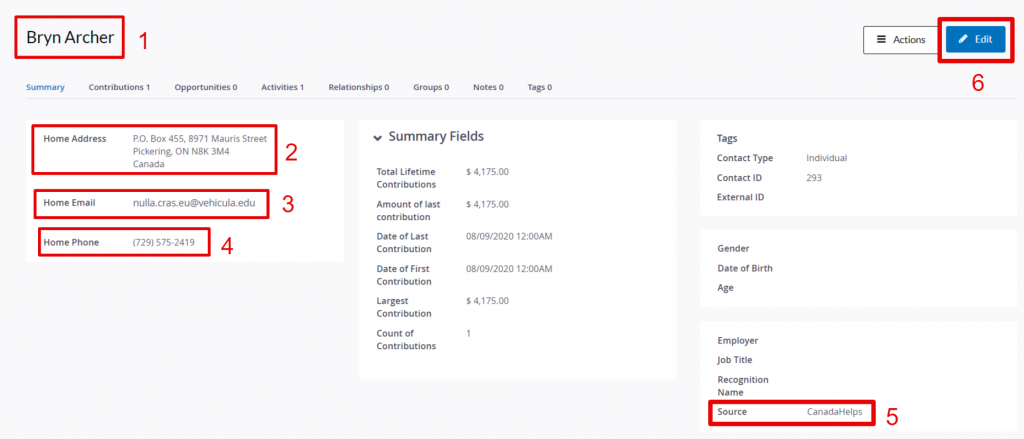Click the Summary Fields heading
1024x439 pixels.
click(x=436, y=137)
